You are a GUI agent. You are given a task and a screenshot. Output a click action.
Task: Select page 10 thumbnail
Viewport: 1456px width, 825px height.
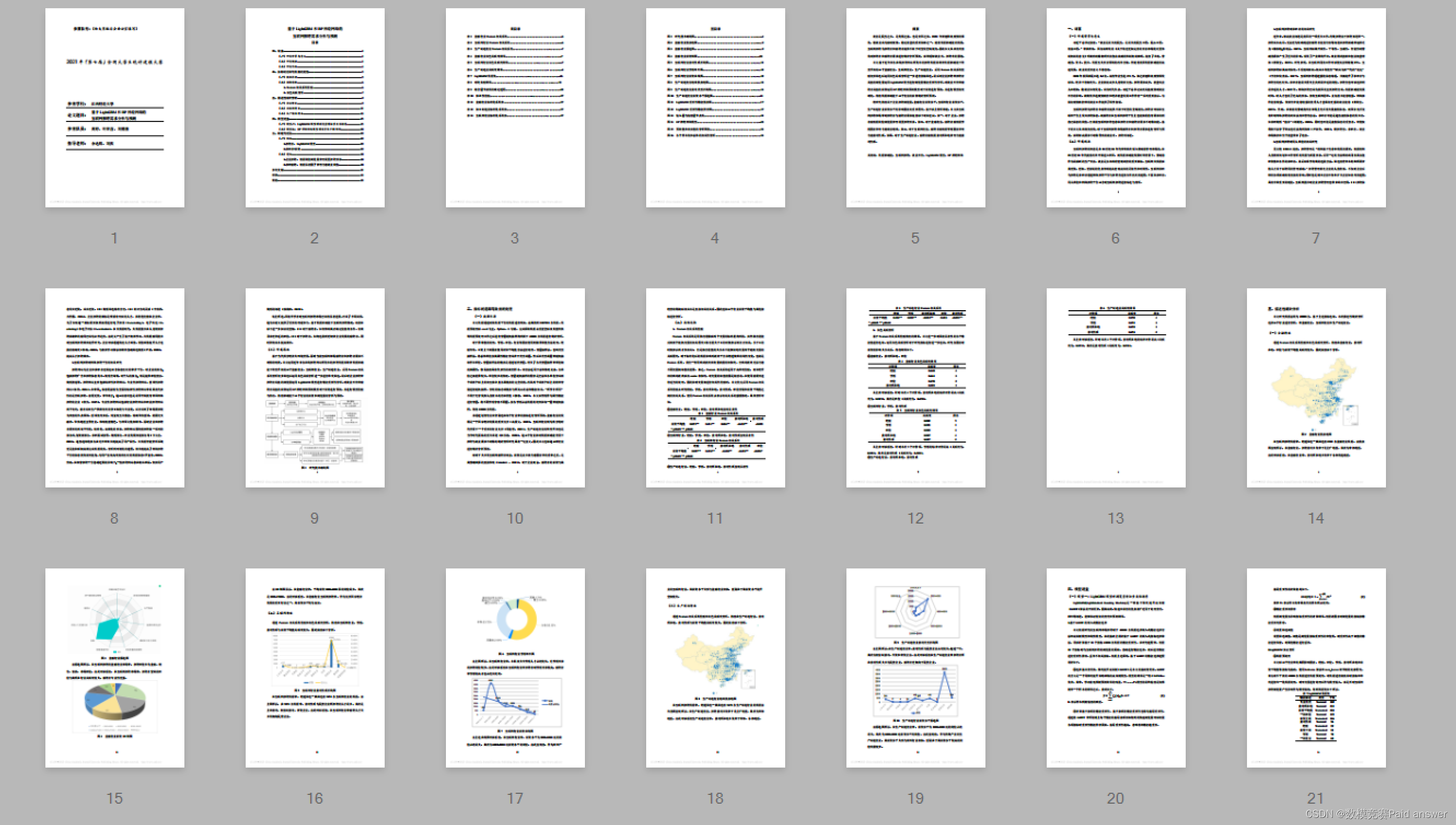tap(515, 387)
